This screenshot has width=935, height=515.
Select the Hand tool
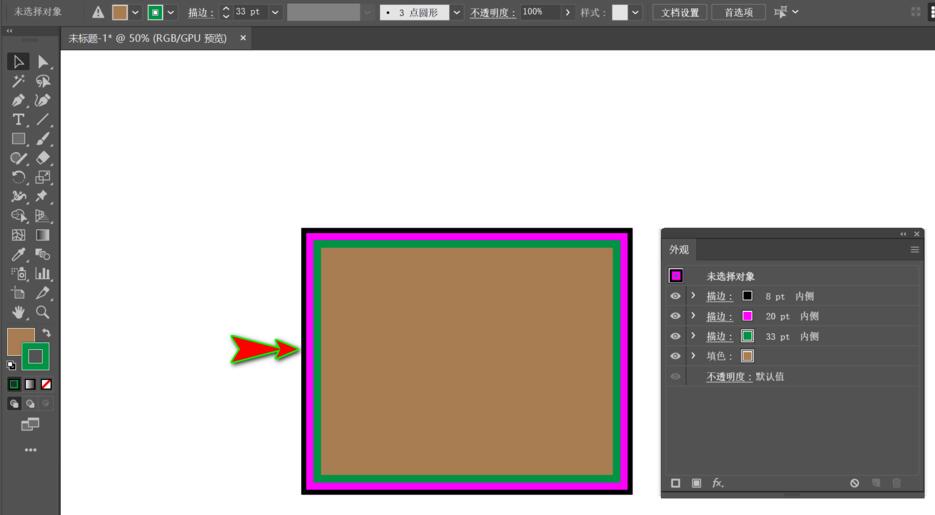pos(18,312)
